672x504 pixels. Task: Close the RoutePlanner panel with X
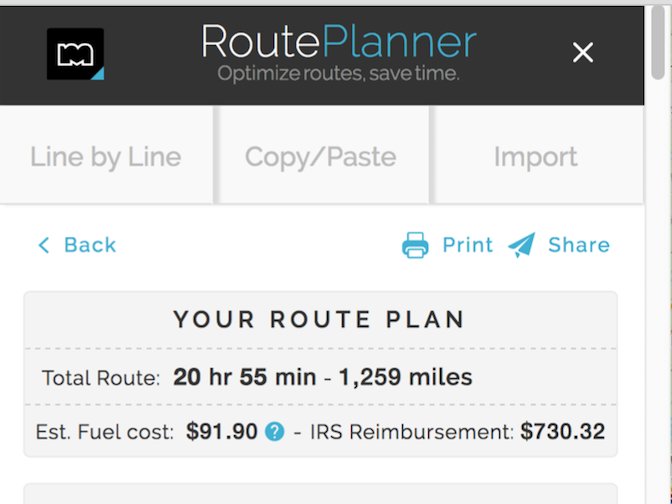point(583,53)
